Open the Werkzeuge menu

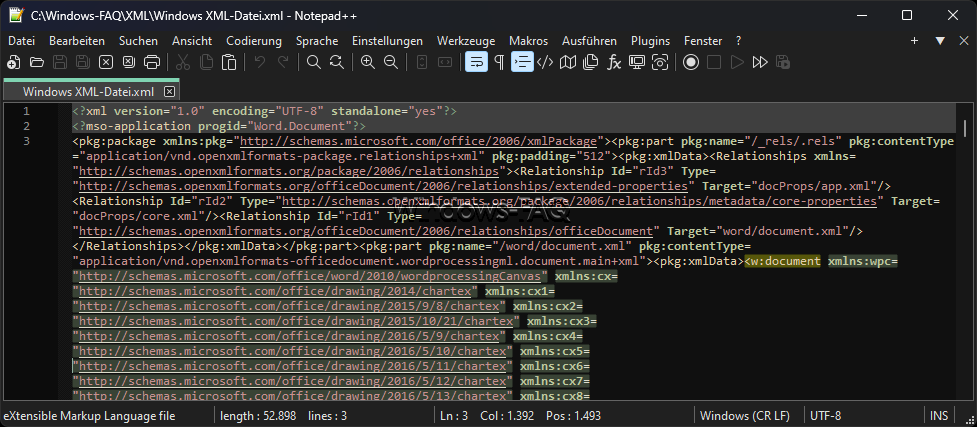(x=466, y=41)
